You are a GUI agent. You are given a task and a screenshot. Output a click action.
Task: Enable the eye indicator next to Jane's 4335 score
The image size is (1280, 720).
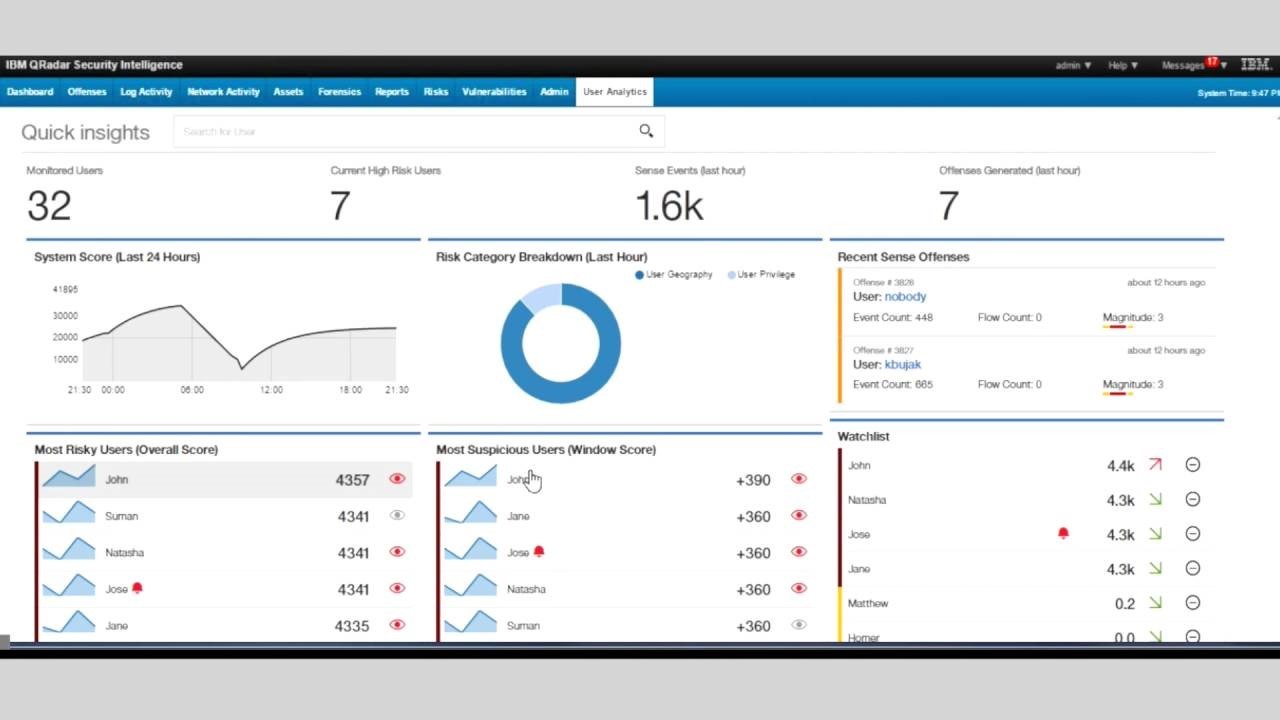397,625
